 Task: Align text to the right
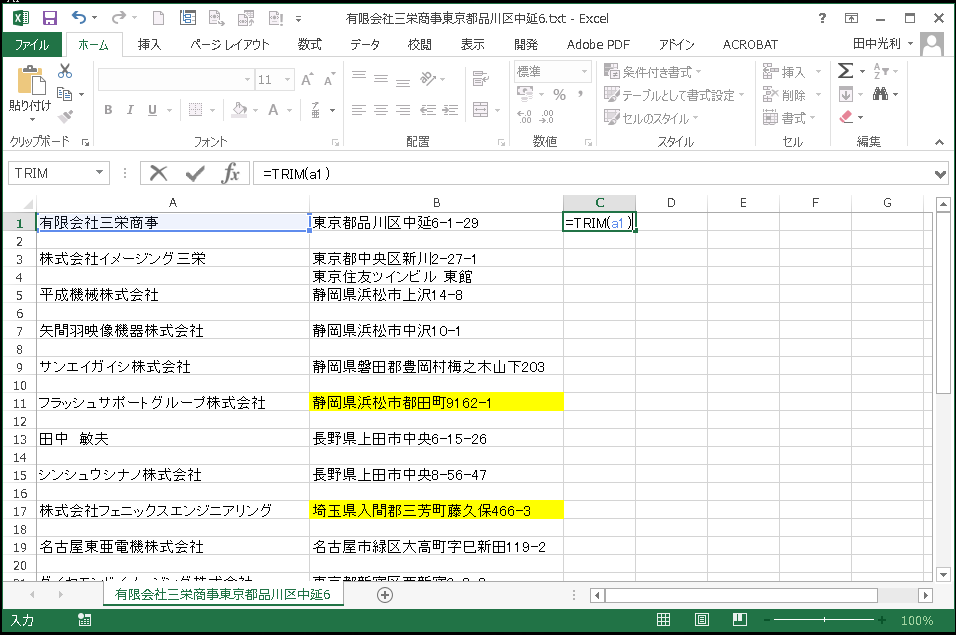tap(402, 110)
